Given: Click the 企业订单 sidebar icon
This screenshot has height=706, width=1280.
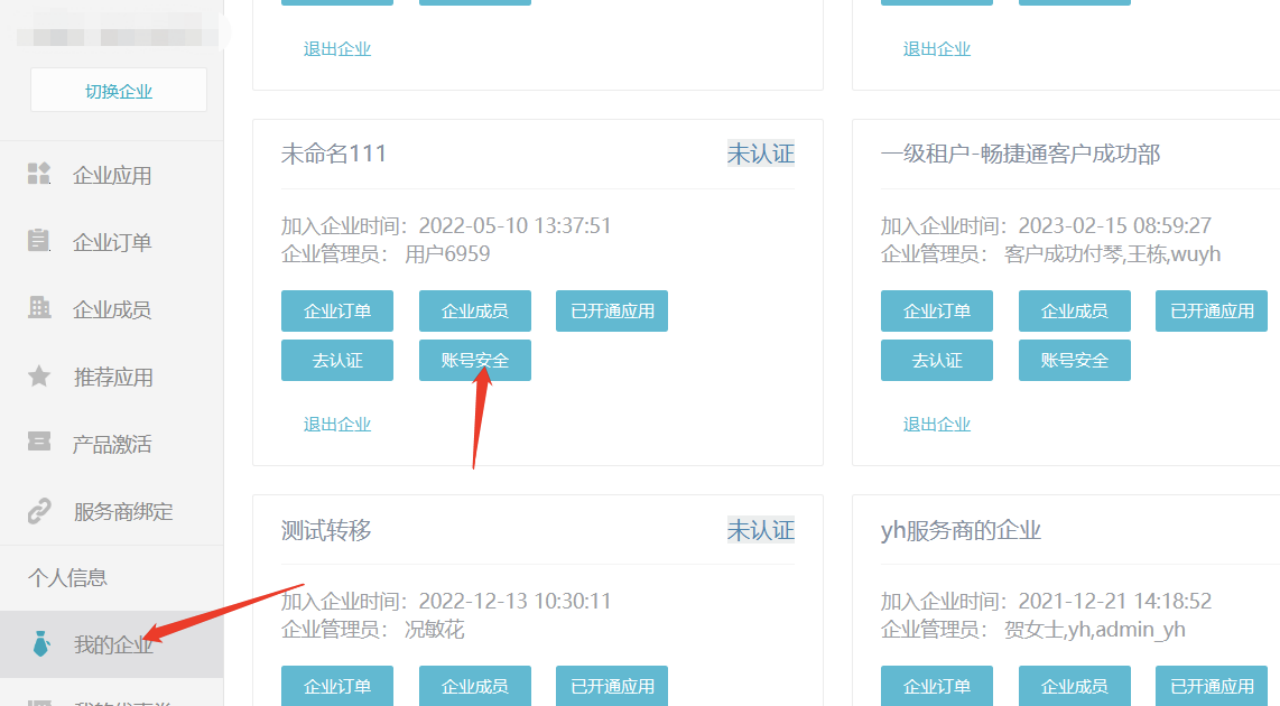Looking at the screenshot, I should (39, 241).
